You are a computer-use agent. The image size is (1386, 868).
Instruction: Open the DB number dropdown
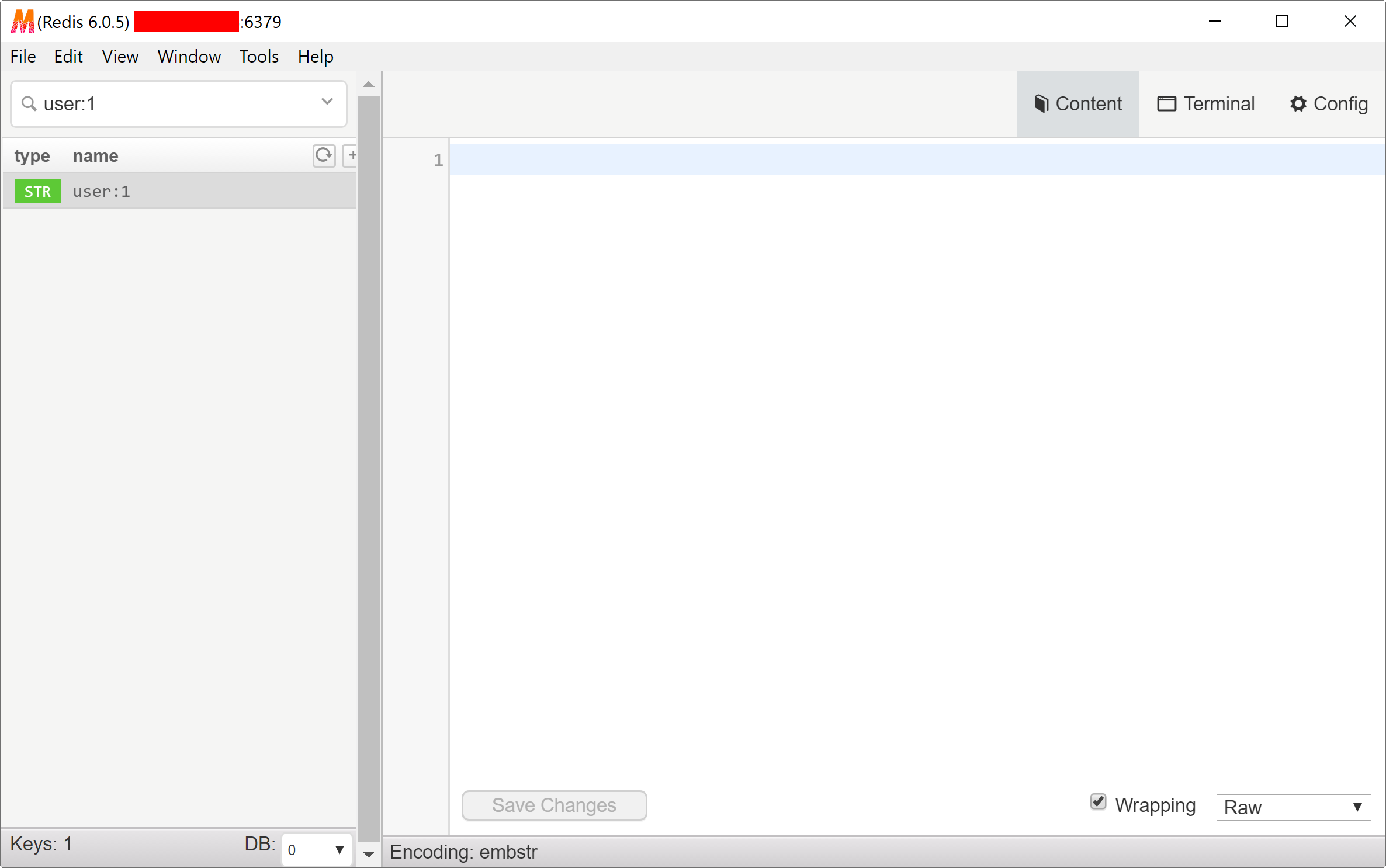point(316,849)
